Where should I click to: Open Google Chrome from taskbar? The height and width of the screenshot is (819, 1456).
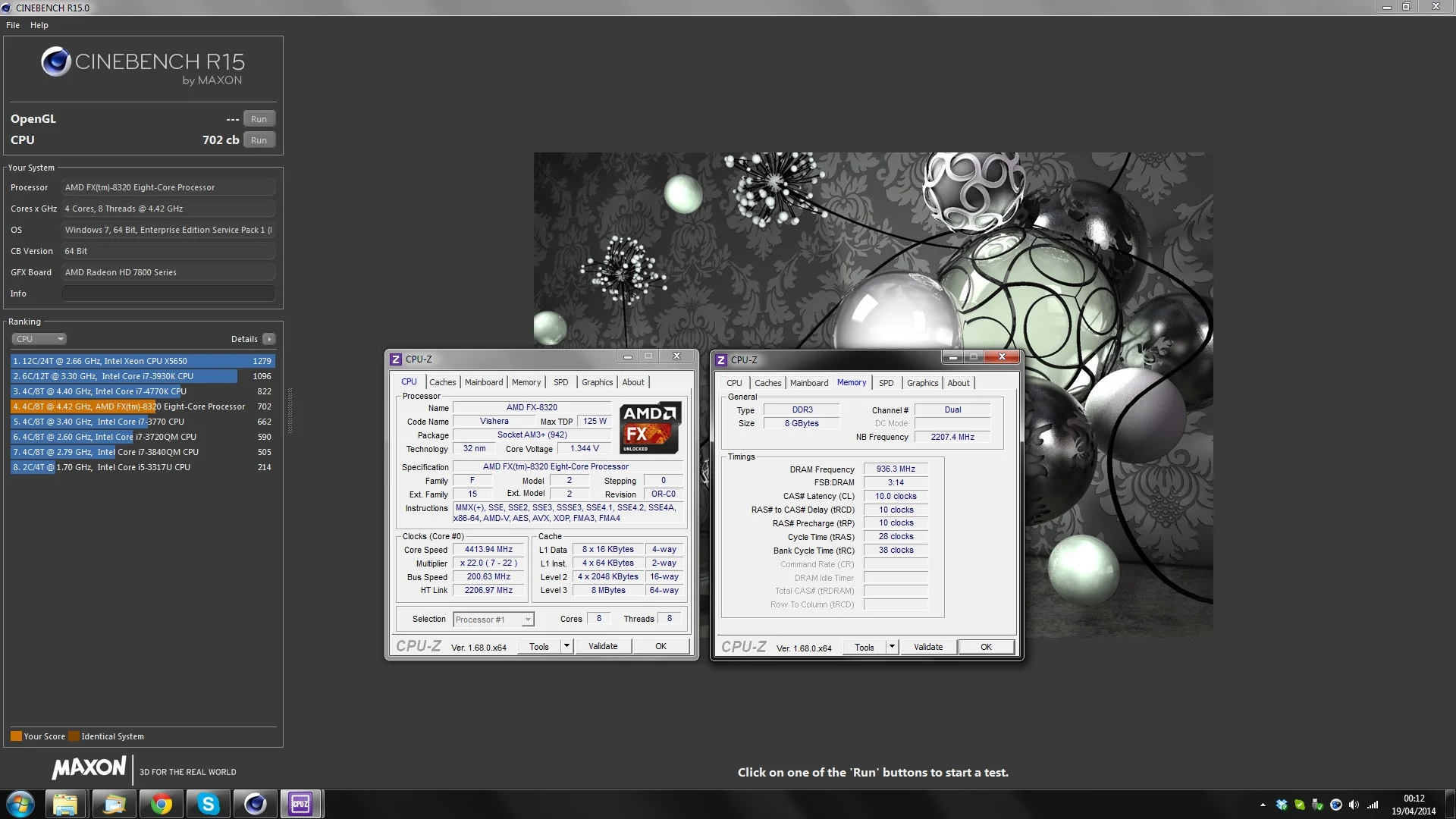point(161,804)
